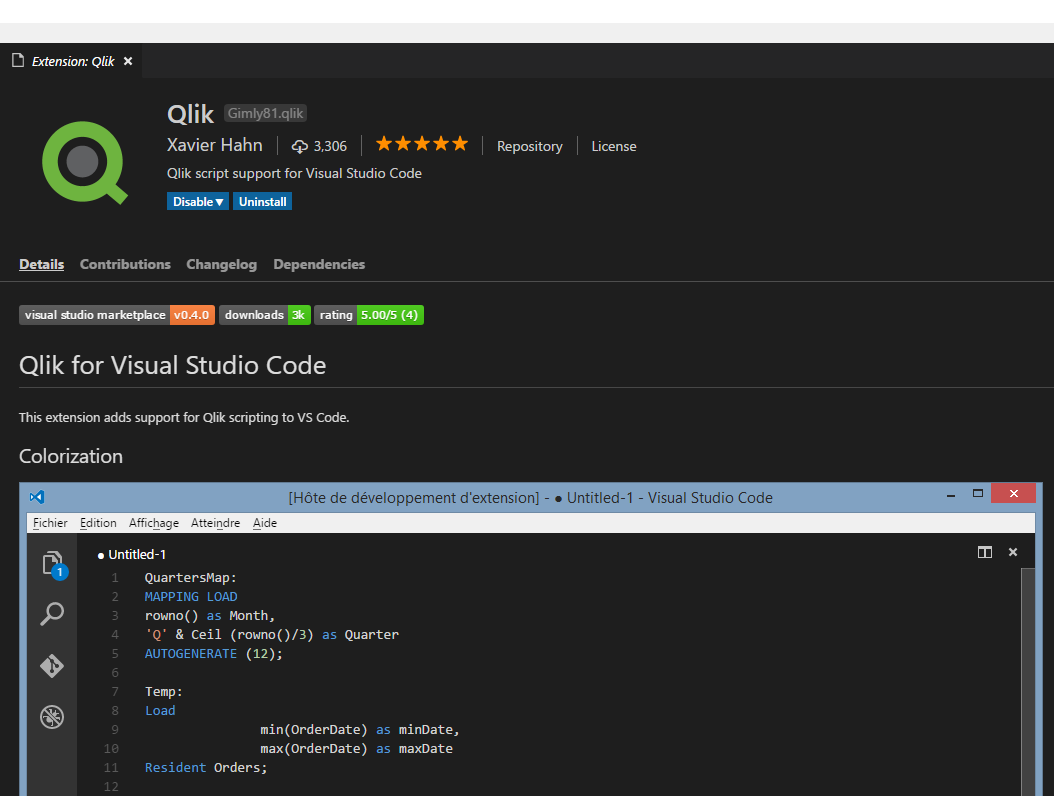
Task: Open the Disable button's dropdown arrow
Action: pyautogui.click(x=219, y=201)
